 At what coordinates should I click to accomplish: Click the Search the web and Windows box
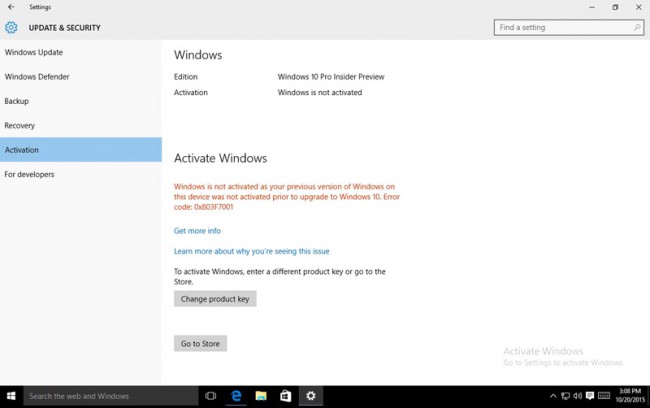[111, 396]
